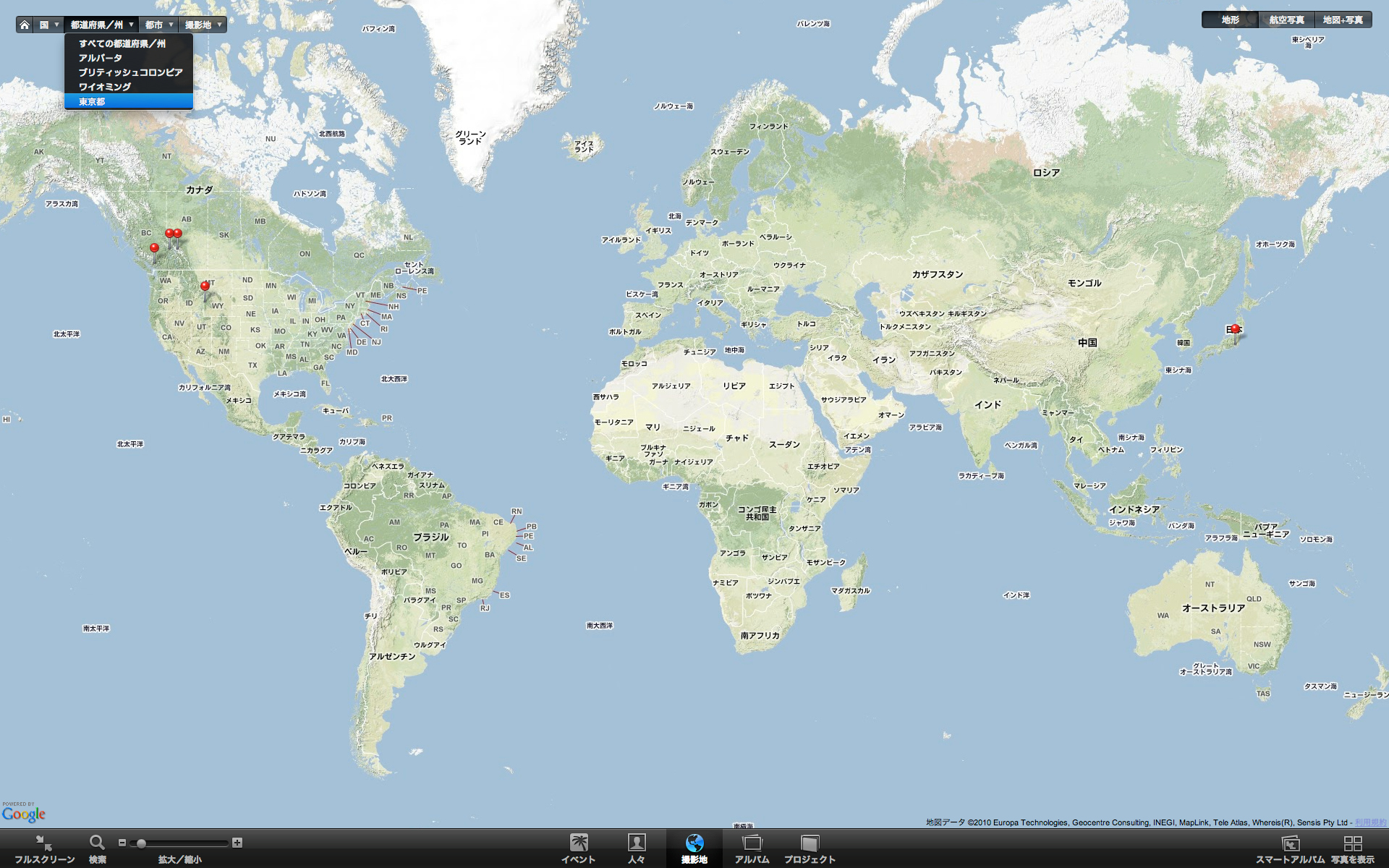
Task: Open the 国 country dropdown
Action: tap(48, 25)
